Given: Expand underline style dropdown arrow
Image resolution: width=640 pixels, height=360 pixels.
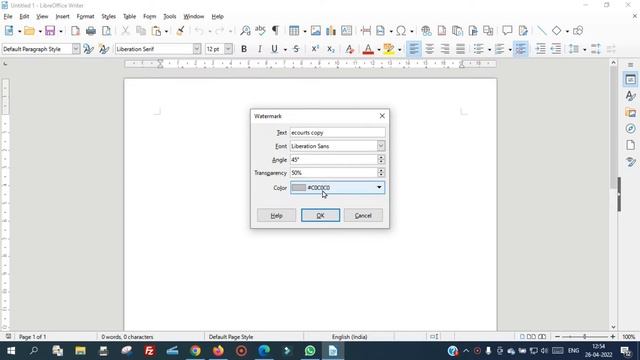Looking at the screenshot, I should pos(285,49).
